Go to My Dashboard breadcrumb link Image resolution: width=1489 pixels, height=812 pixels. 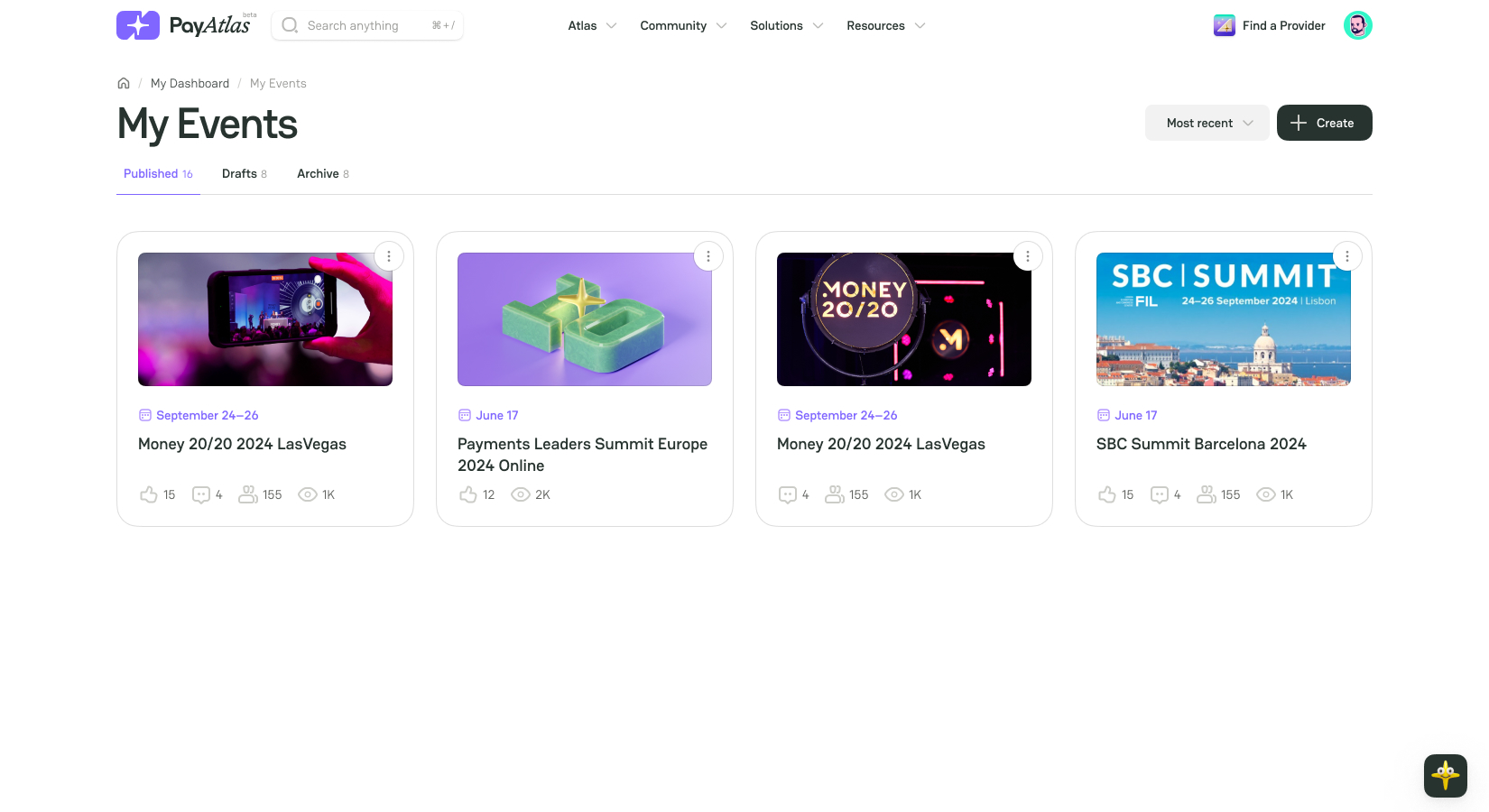[190, 83]
